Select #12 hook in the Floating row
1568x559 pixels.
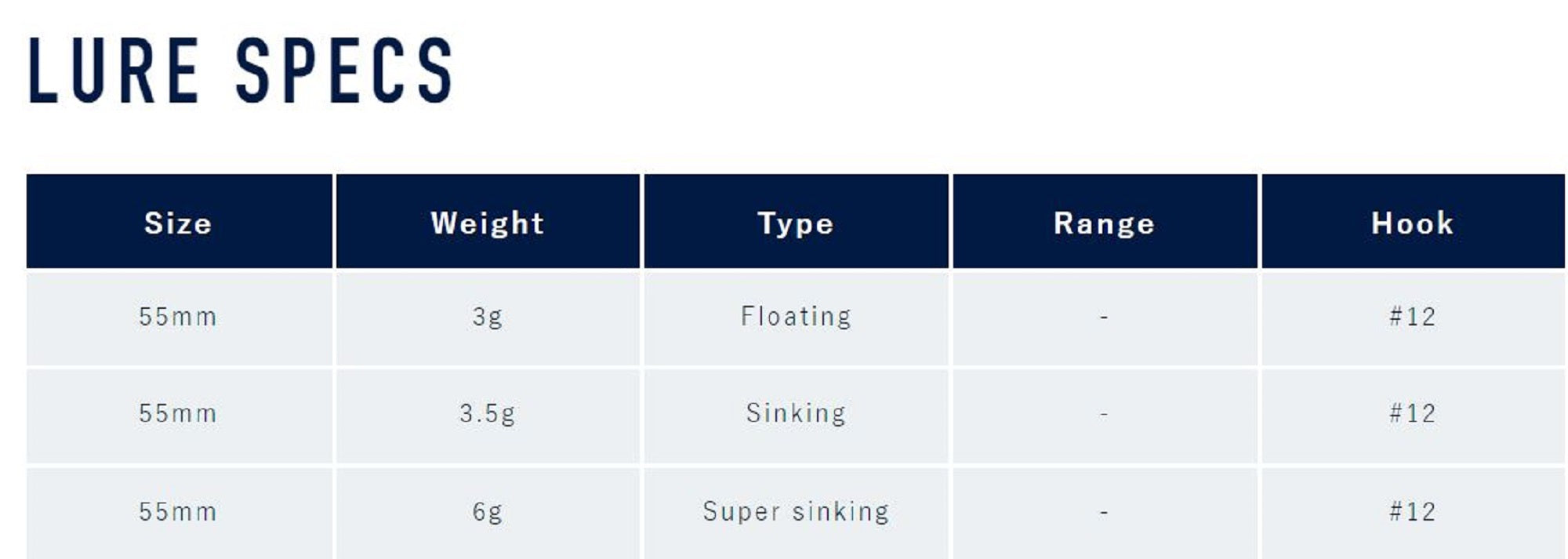pos(1412,317)
